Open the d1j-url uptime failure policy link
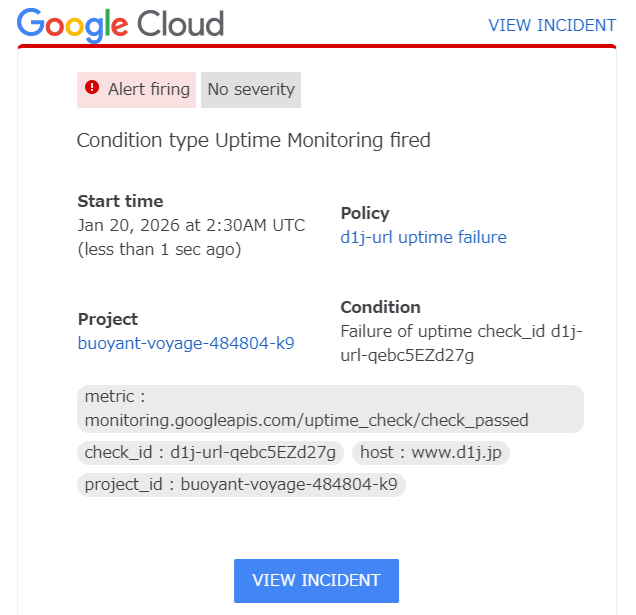 click(423, 237)
